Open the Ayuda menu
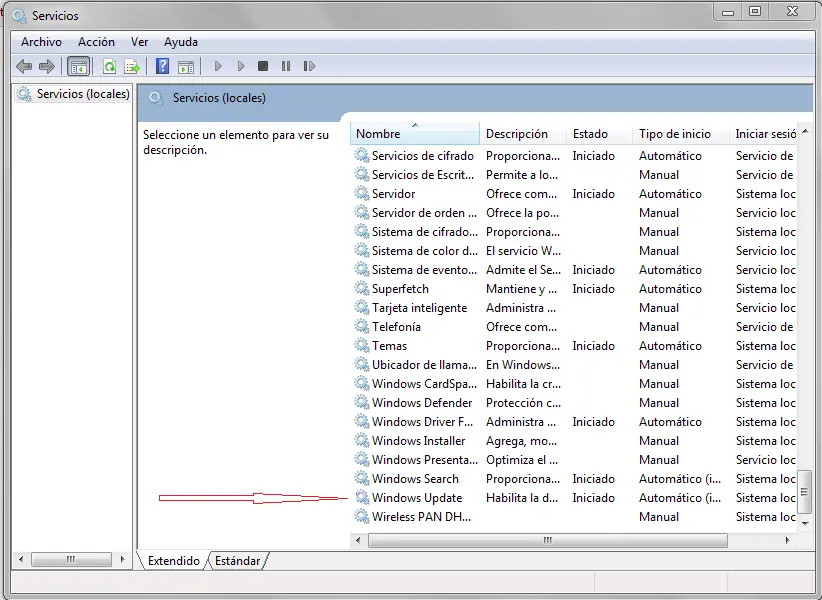This screenshot has height=600, width=822. pyautogui.click(x=181, y=42)
